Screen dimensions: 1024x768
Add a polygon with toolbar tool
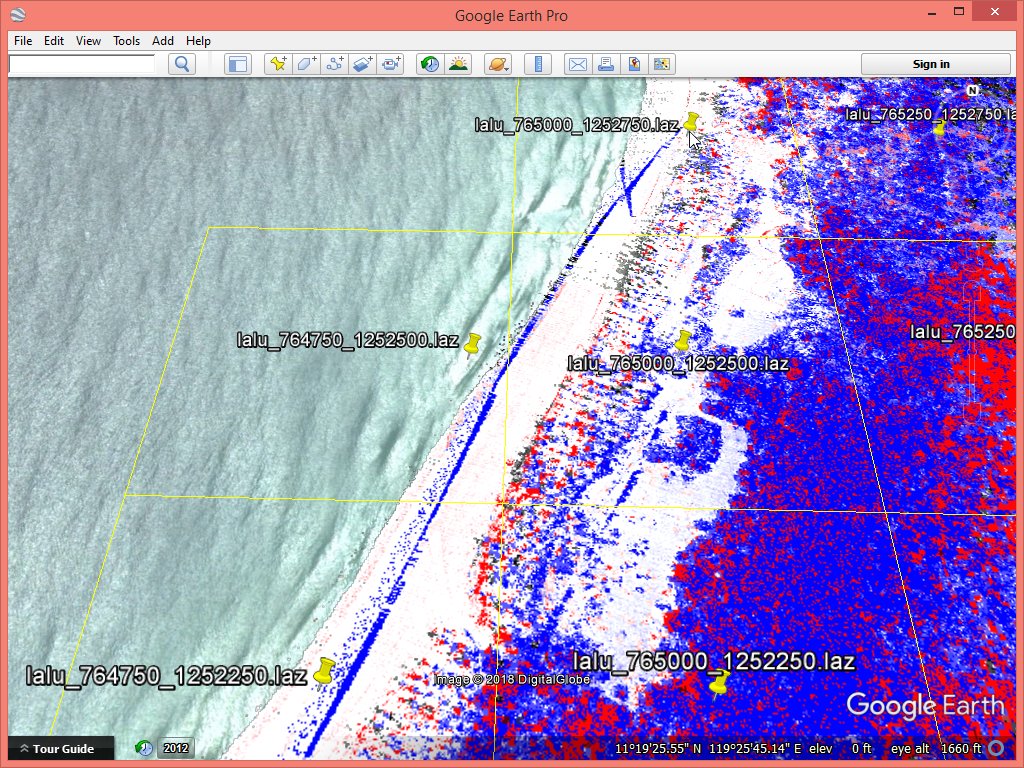[306, 64]
